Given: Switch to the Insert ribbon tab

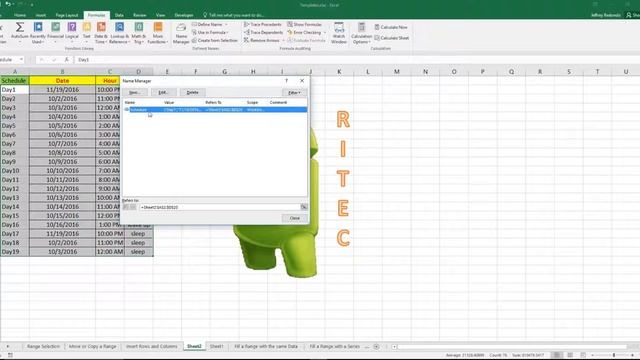Looking at the screenshot, I should tap(40, 15).
